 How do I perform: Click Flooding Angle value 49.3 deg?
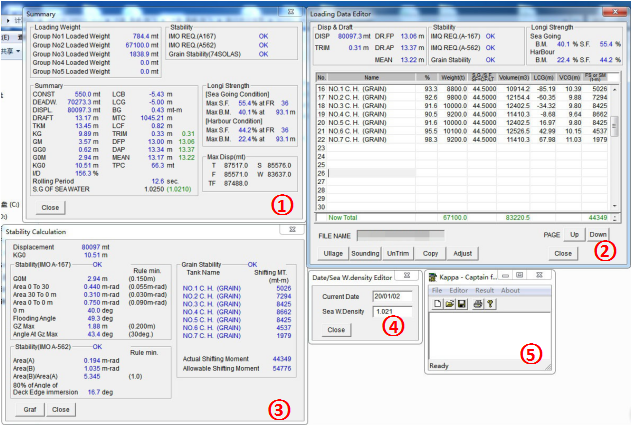(100, 318)
